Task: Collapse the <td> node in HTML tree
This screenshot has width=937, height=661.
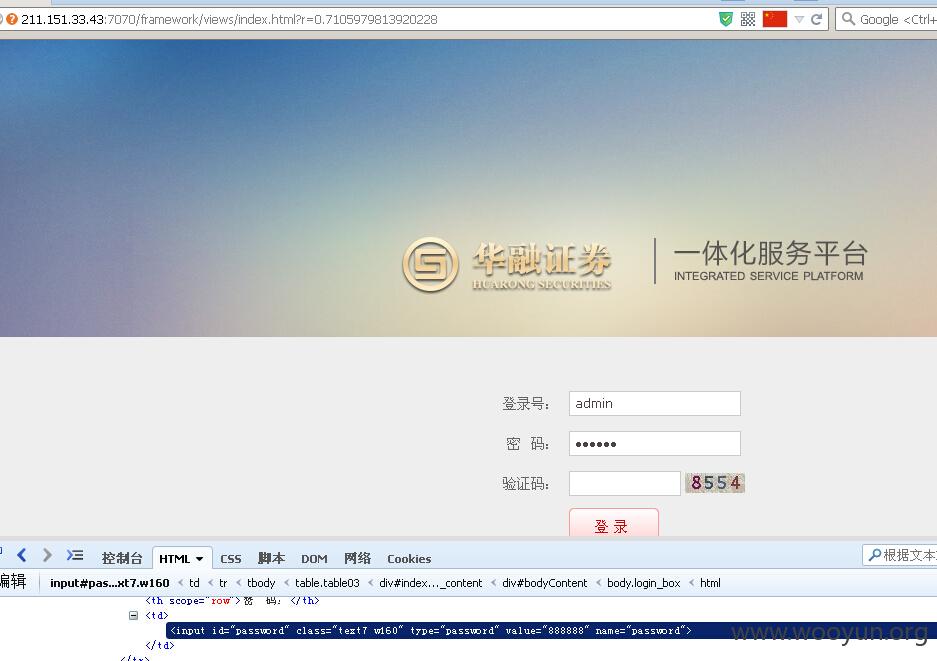Action: point(133,615)
